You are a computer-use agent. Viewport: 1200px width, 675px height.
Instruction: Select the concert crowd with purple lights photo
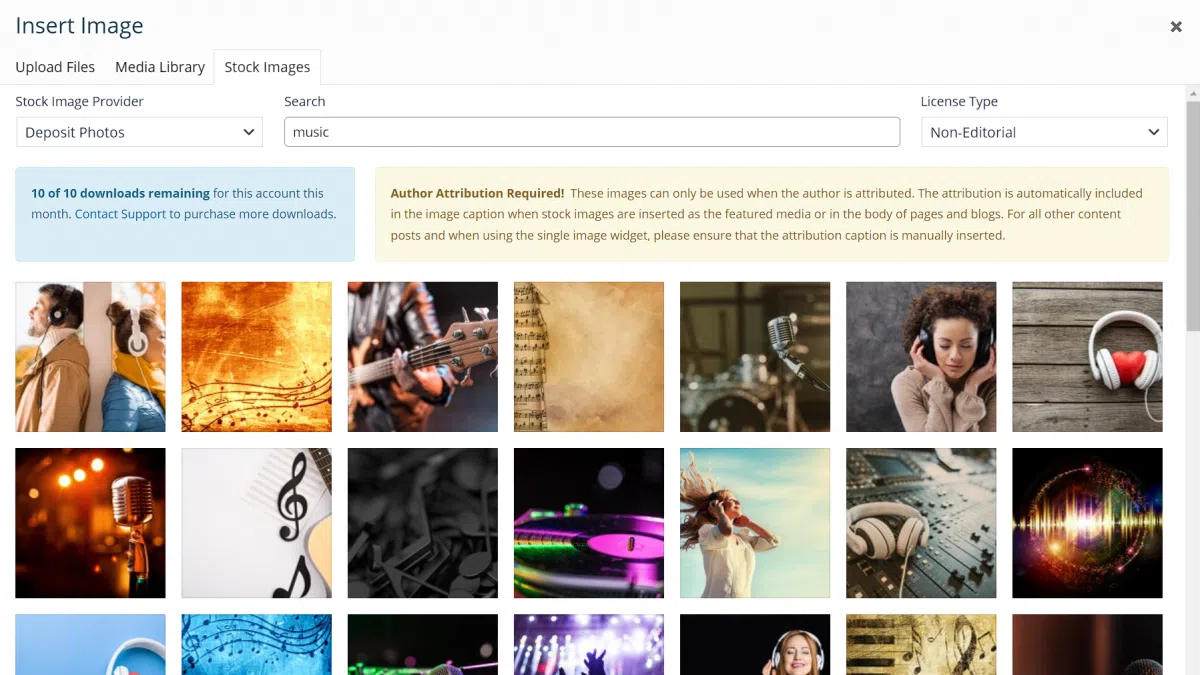(588, 645)
